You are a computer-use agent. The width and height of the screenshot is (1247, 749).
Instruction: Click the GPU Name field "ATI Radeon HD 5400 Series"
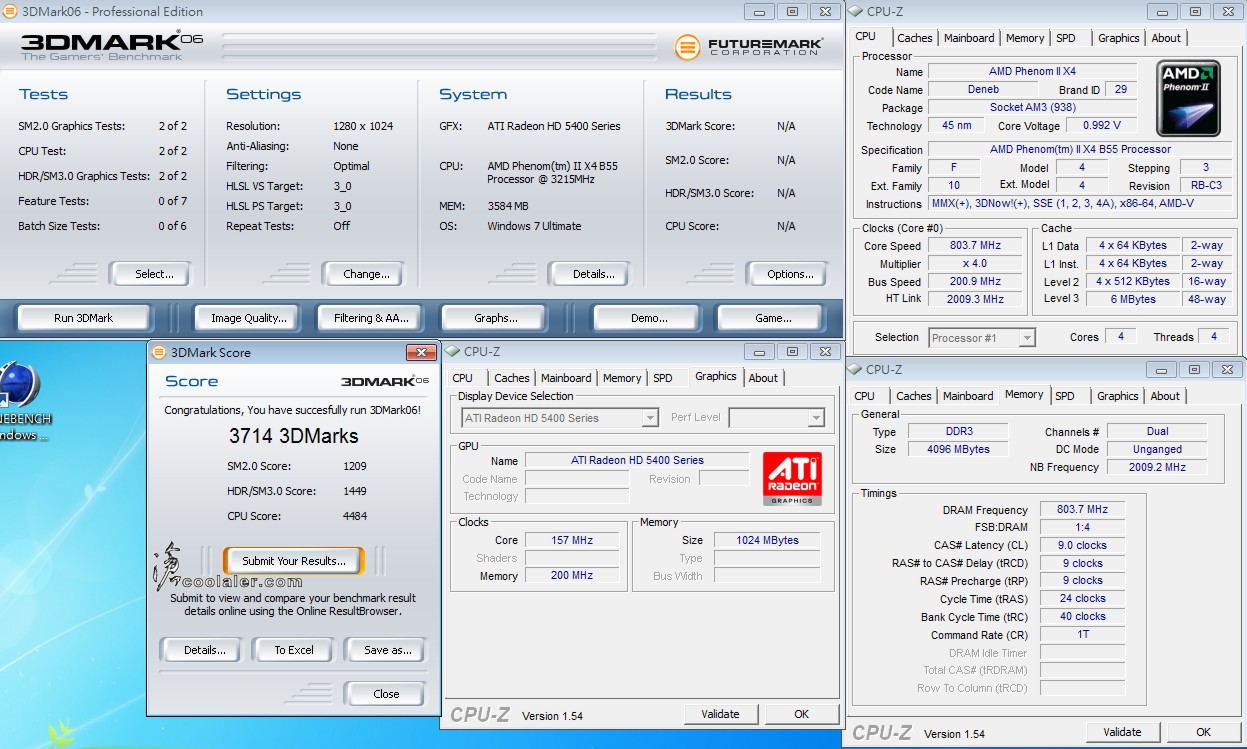[x=637, y=461]
